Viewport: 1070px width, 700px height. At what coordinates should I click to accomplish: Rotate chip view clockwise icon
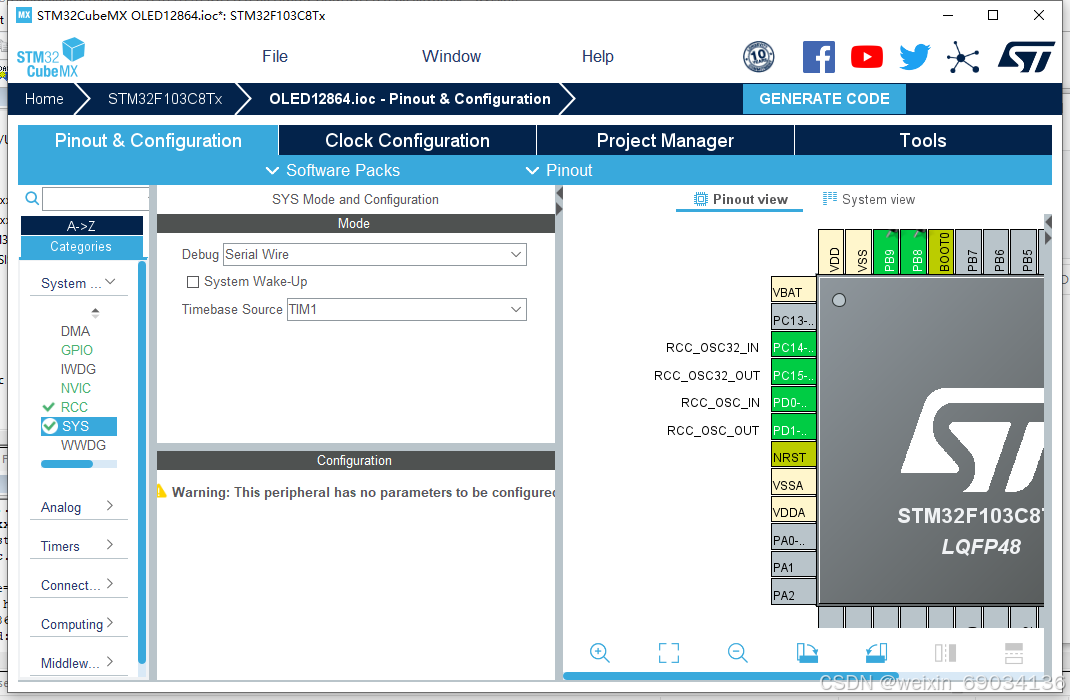[x=807, y=652]
